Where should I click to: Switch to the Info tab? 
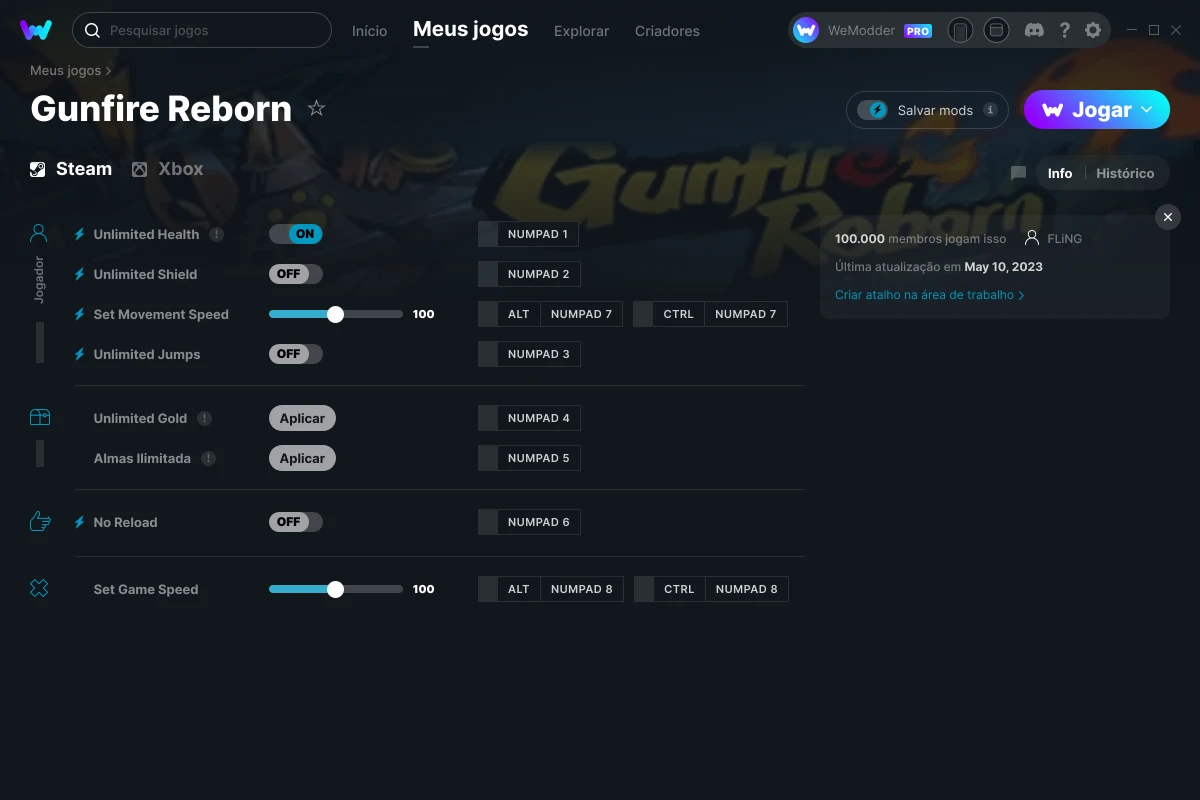coord(1060,173)
